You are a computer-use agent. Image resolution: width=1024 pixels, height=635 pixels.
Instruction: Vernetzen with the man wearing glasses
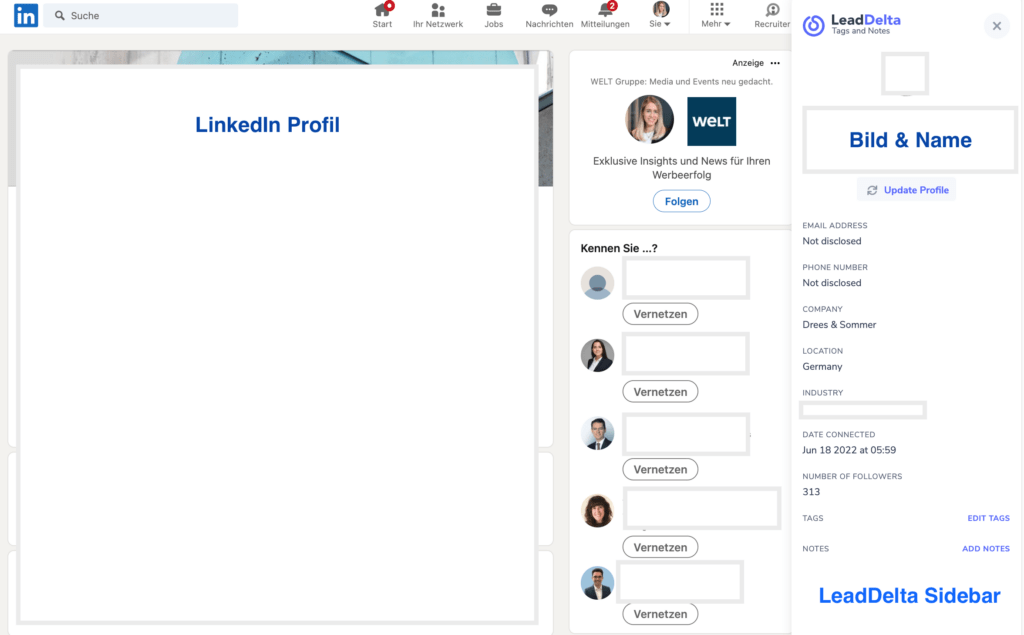tap(660, 470)
